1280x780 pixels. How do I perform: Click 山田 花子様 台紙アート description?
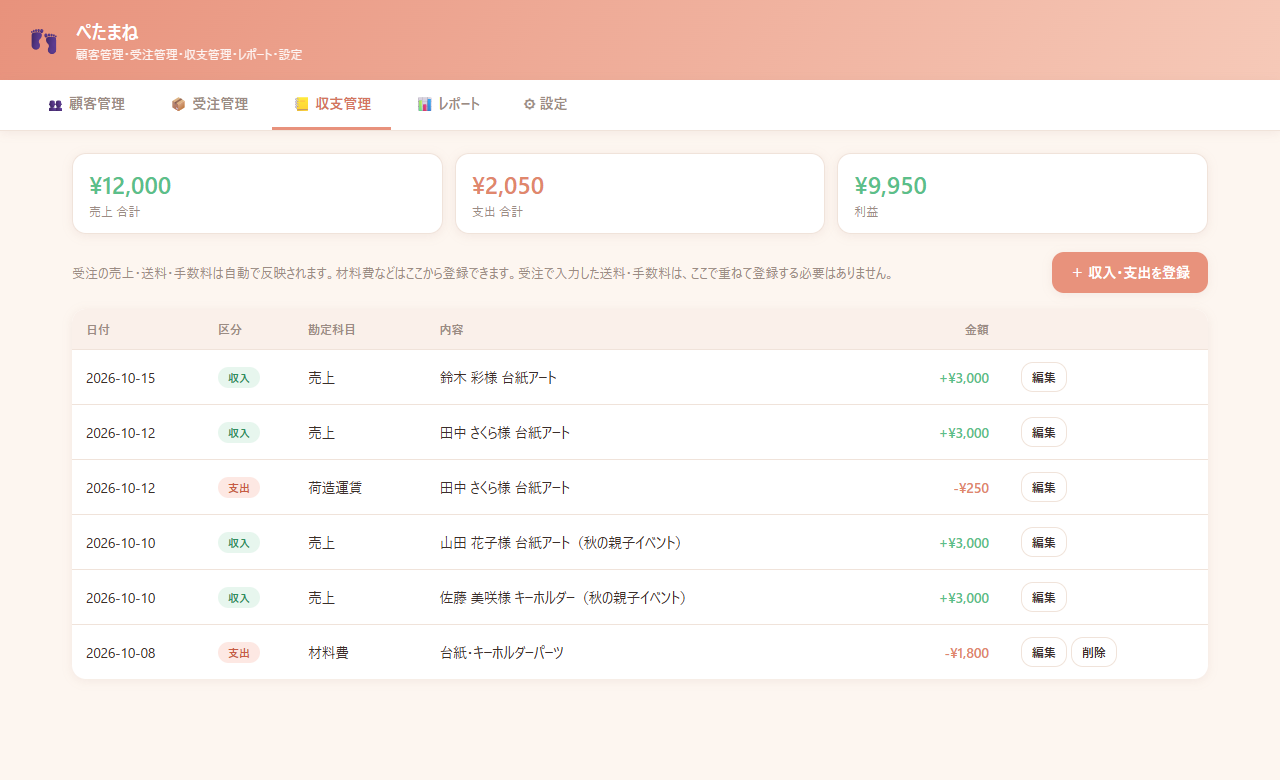(565, 543)
